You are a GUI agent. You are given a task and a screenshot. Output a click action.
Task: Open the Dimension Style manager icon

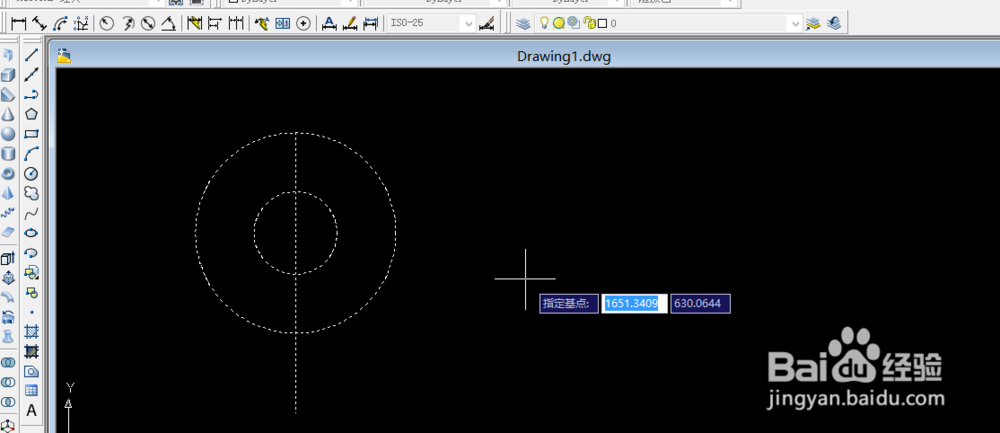coord(487,24)
